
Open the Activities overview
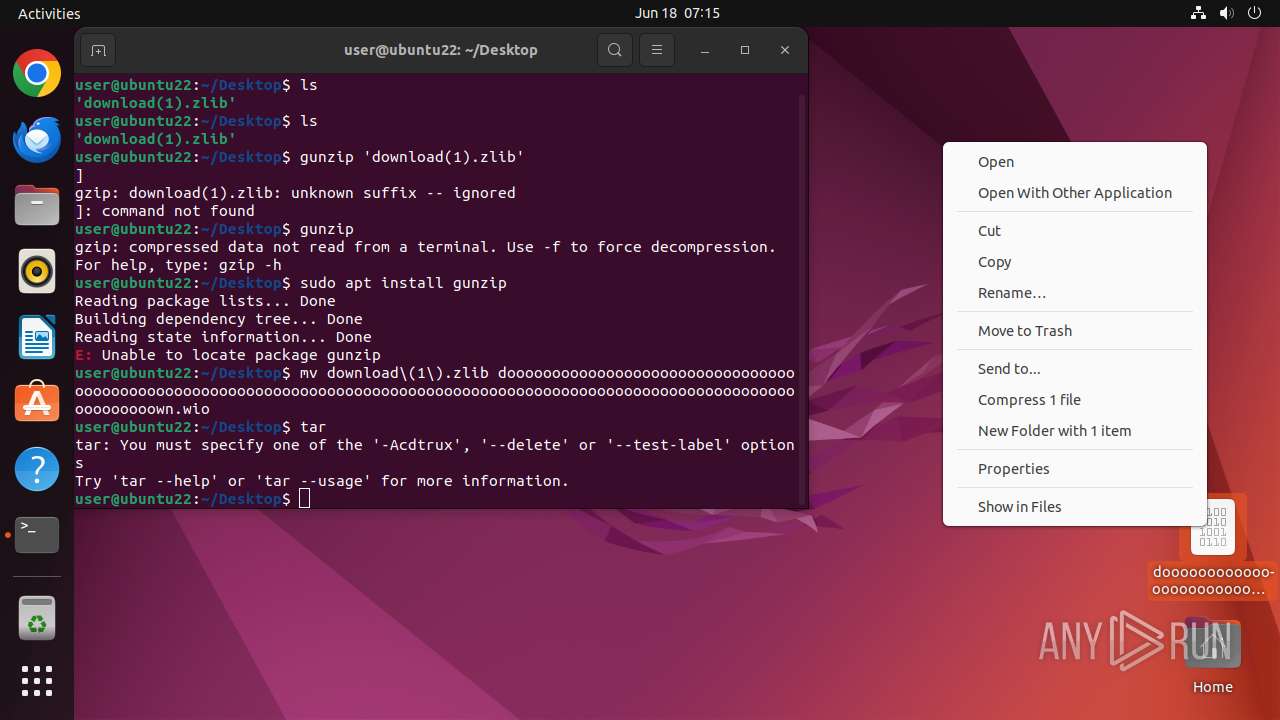(49, 13)
